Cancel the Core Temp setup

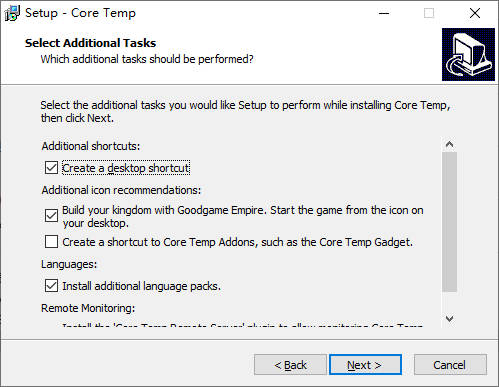tap(450, 365)
